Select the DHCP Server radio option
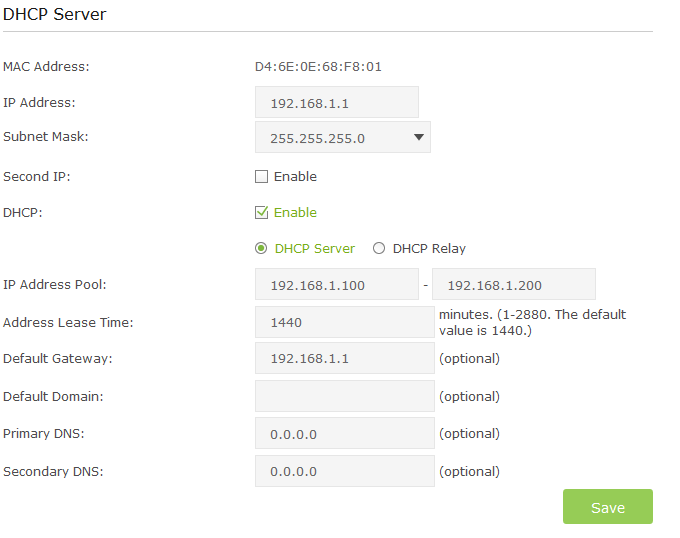Viewport: 680px width, 538px height. click(x=261, y=249)
